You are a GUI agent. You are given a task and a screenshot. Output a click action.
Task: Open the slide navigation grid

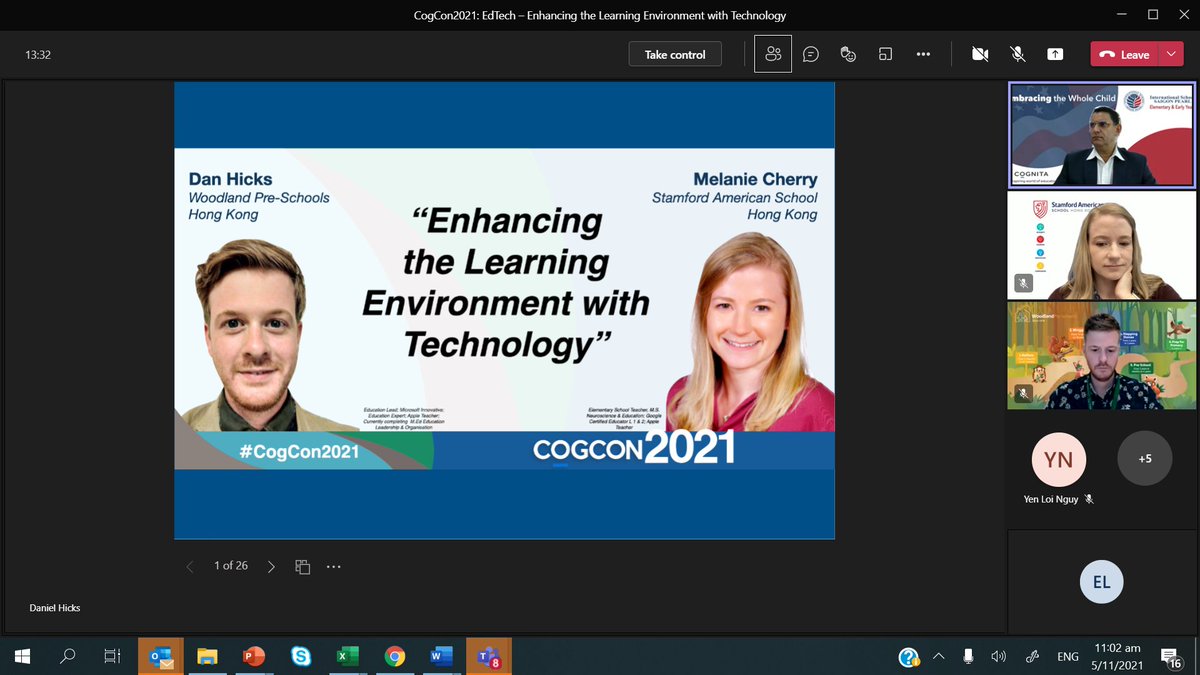tap(302, 566)
